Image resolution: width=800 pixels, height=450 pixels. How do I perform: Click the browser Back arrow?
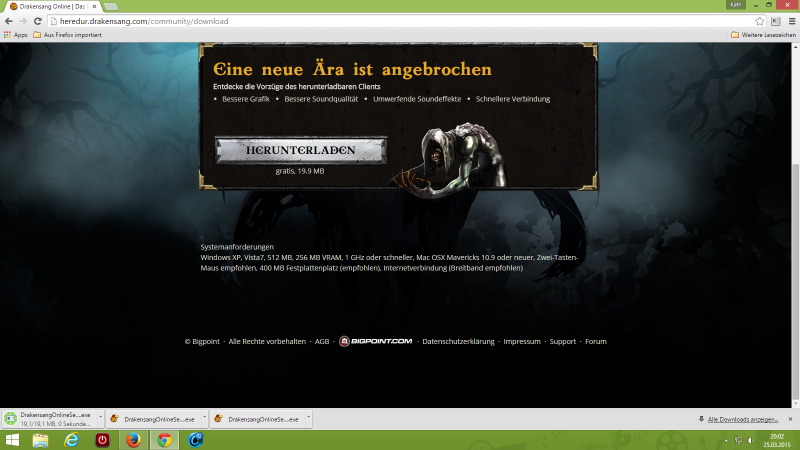[9, 21]
